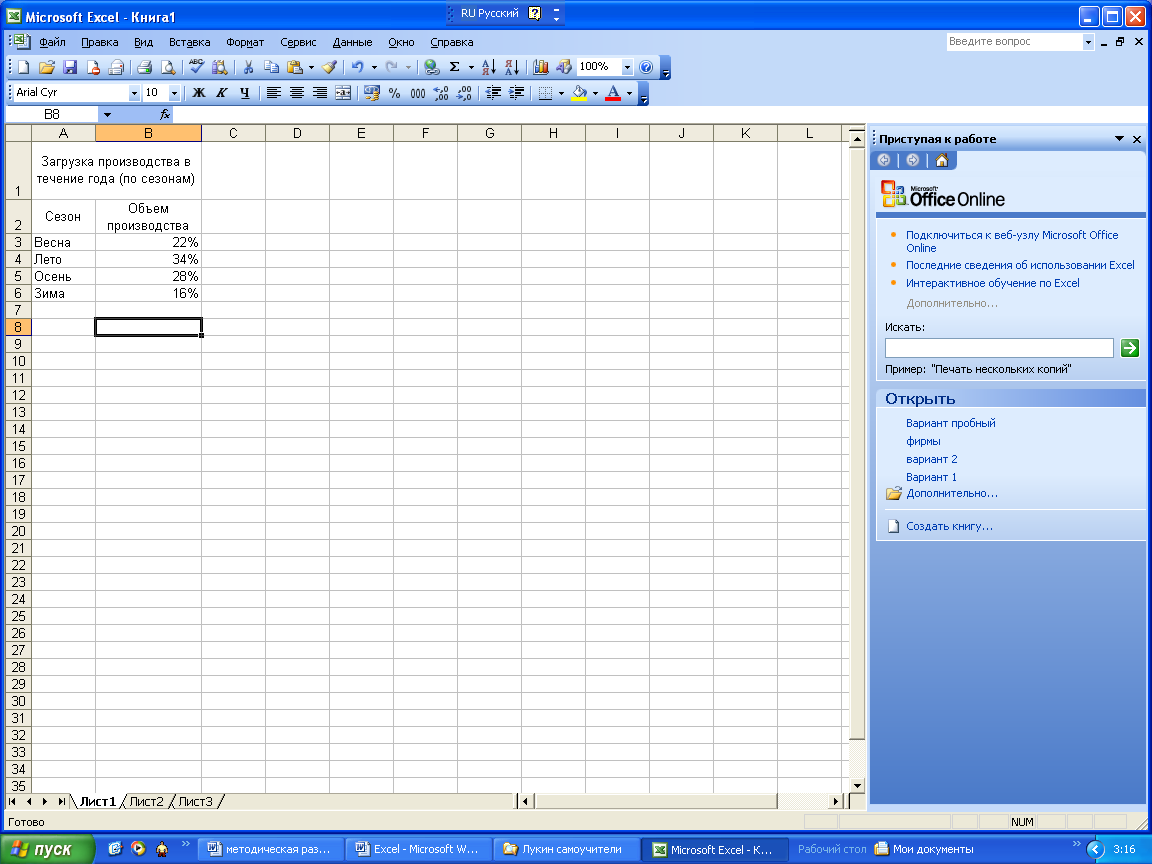The height and width of the screenshot is (864, 1152).
Task: Expand the Undo history arrow
Action: pos(374,68)
